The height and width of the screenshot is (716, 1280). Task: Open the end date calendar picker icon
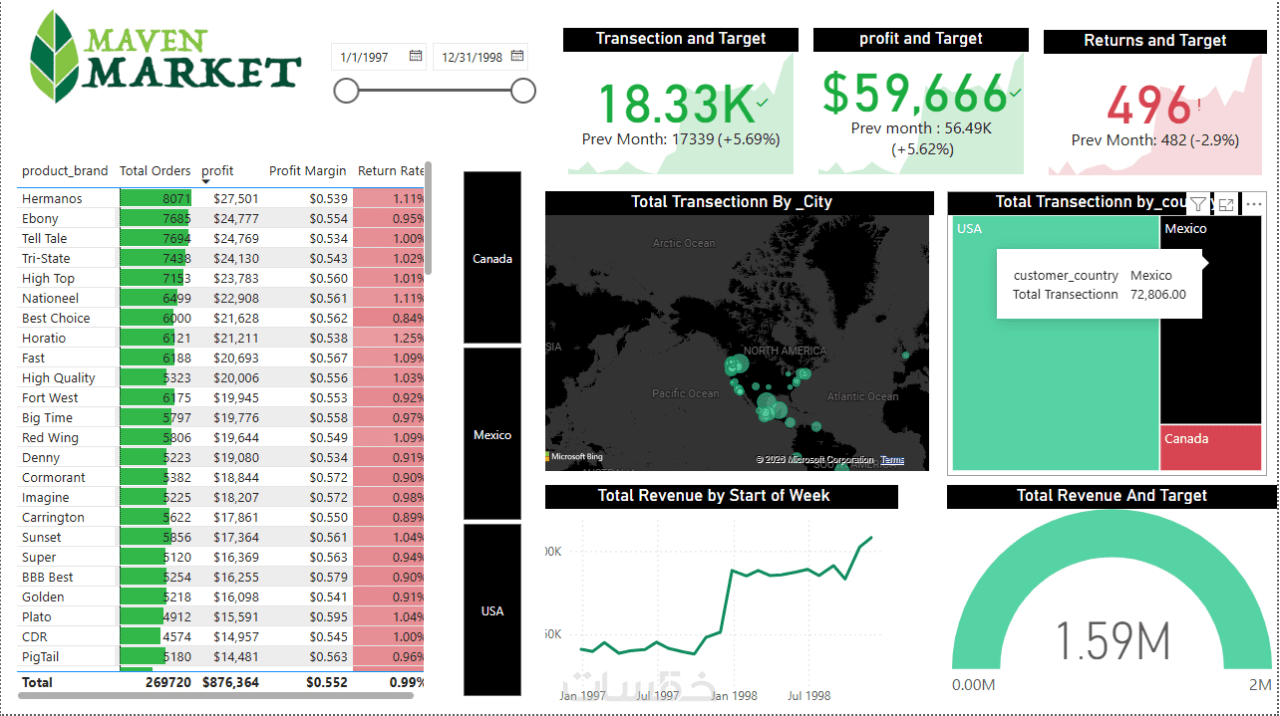[x=517, y=57]
